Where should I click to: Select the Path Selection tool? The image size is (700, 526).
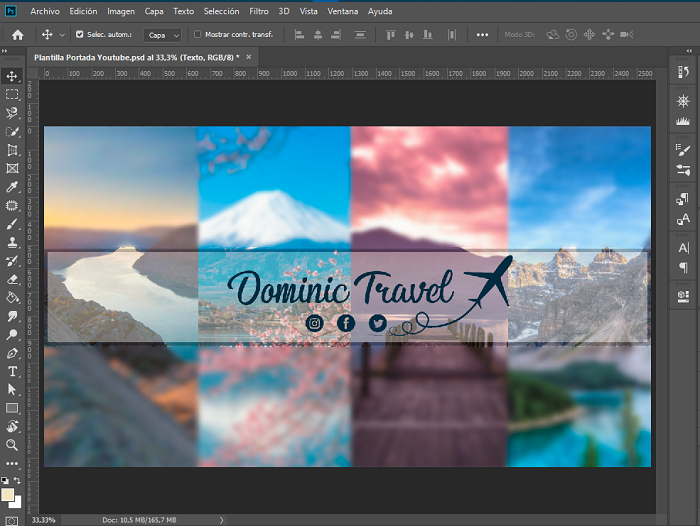(12, 390)
